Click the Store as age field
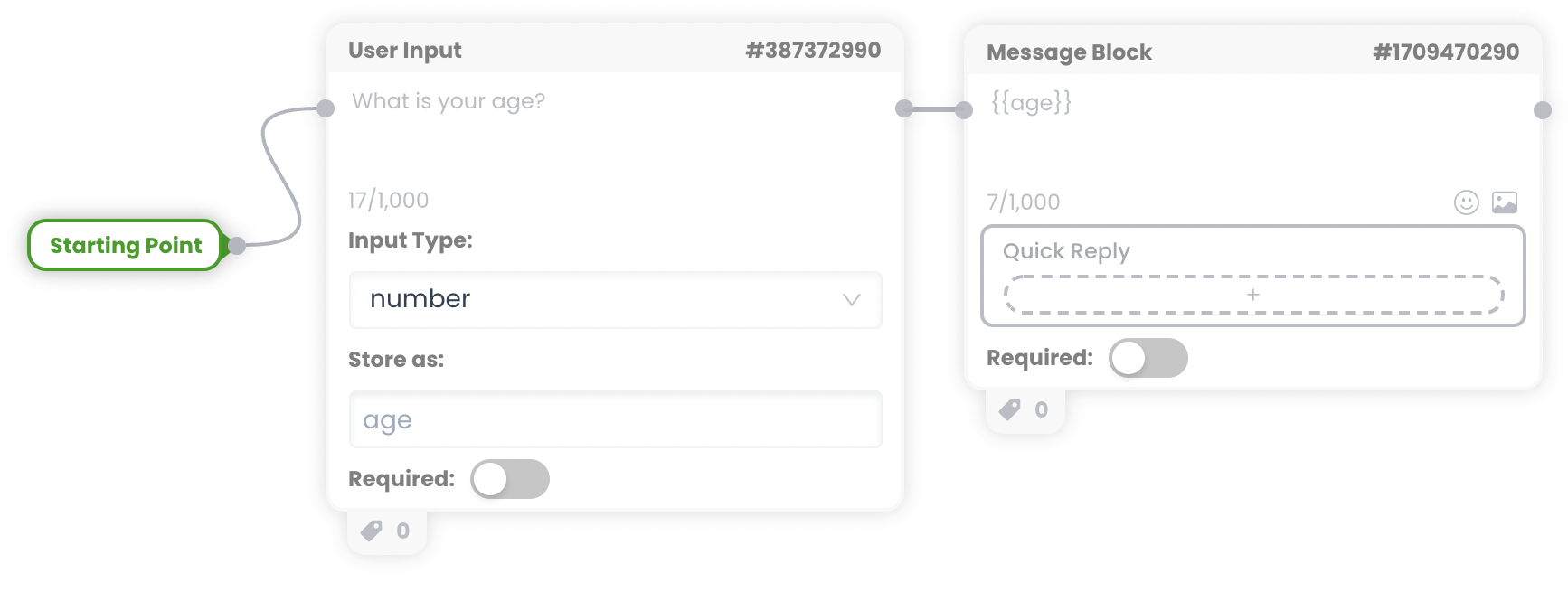The height and width of the screenshot is (592, 1568). 616,419
